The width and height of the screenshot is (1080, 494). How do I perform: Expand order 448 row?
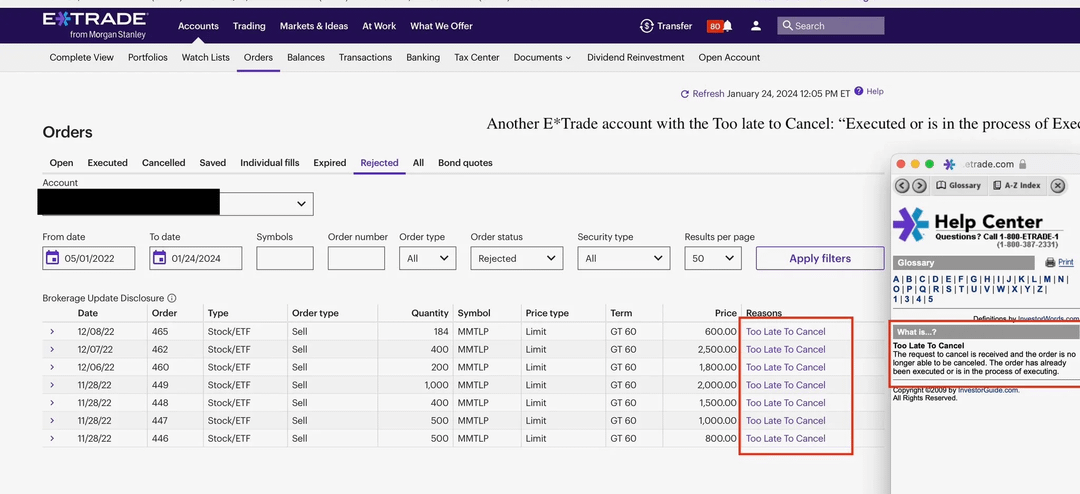tap(52, 403)
